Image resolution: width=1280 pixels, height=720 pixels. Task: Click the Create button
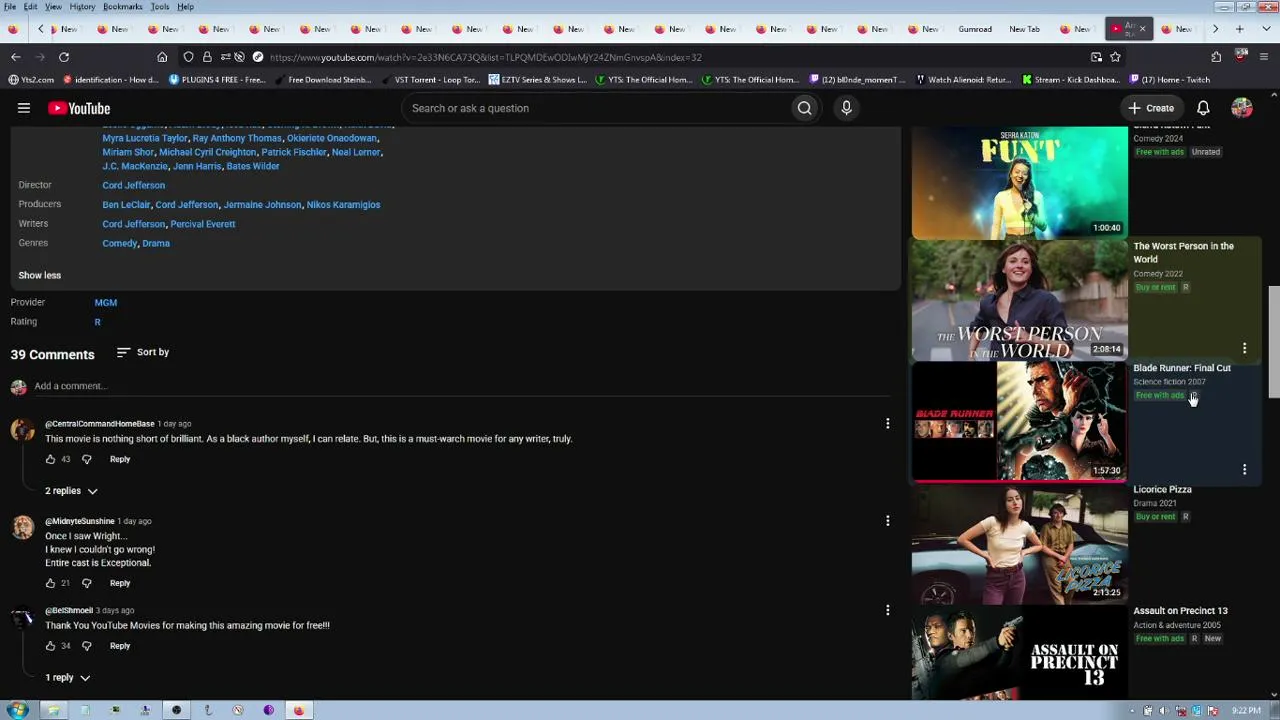[1151, 108]
